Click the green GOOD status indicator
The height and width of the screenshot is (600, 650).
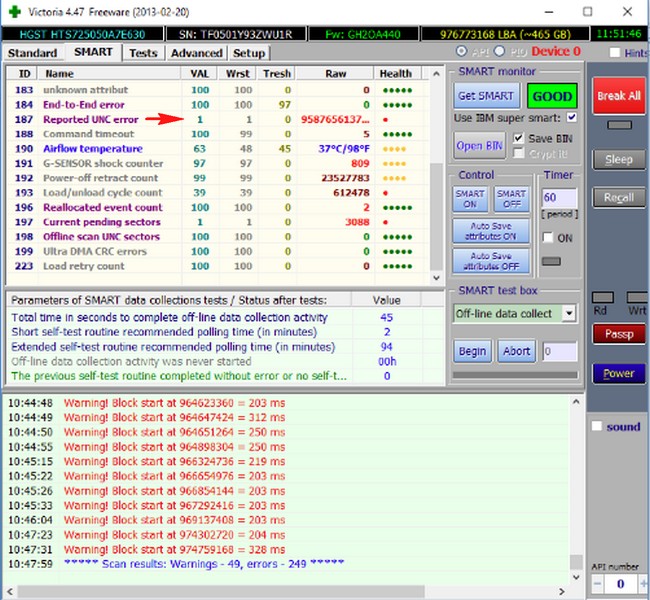click(550, 96)
